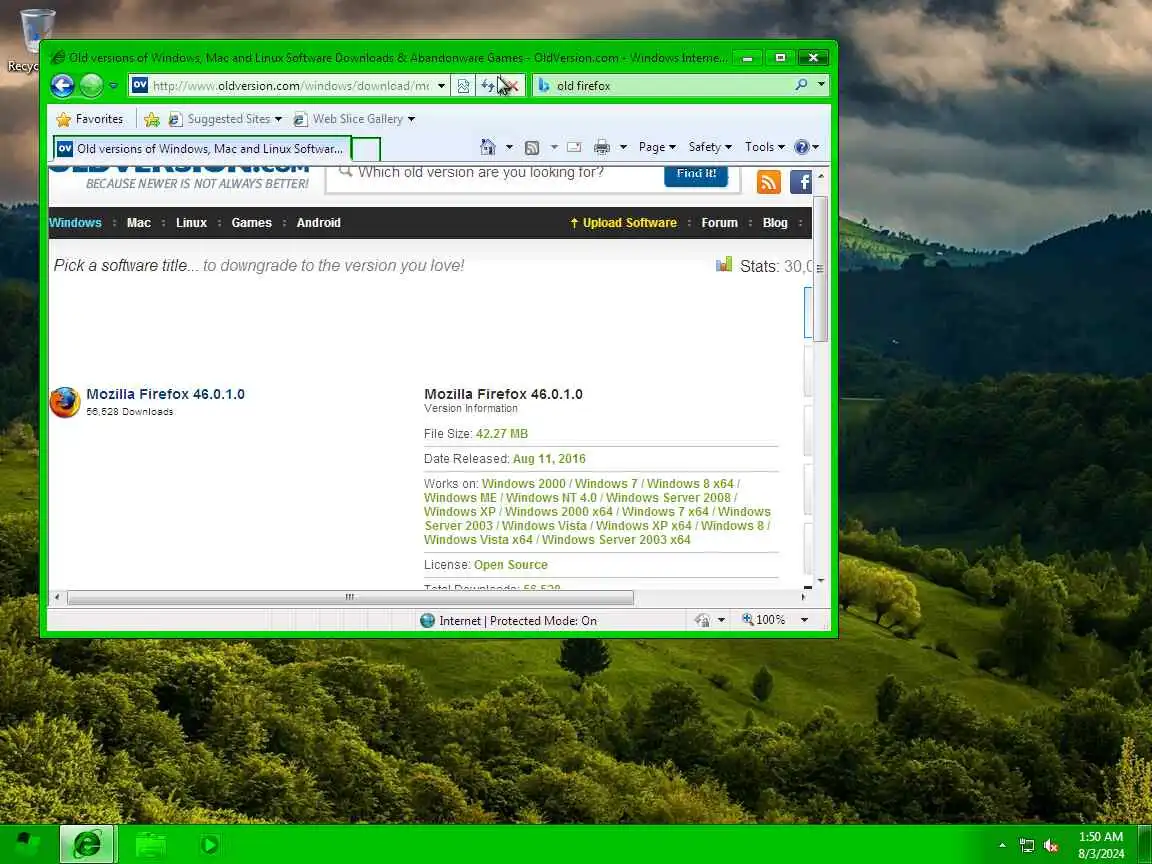
Task: Open the orange RSS feed icon on page
Action: [768, 182]
